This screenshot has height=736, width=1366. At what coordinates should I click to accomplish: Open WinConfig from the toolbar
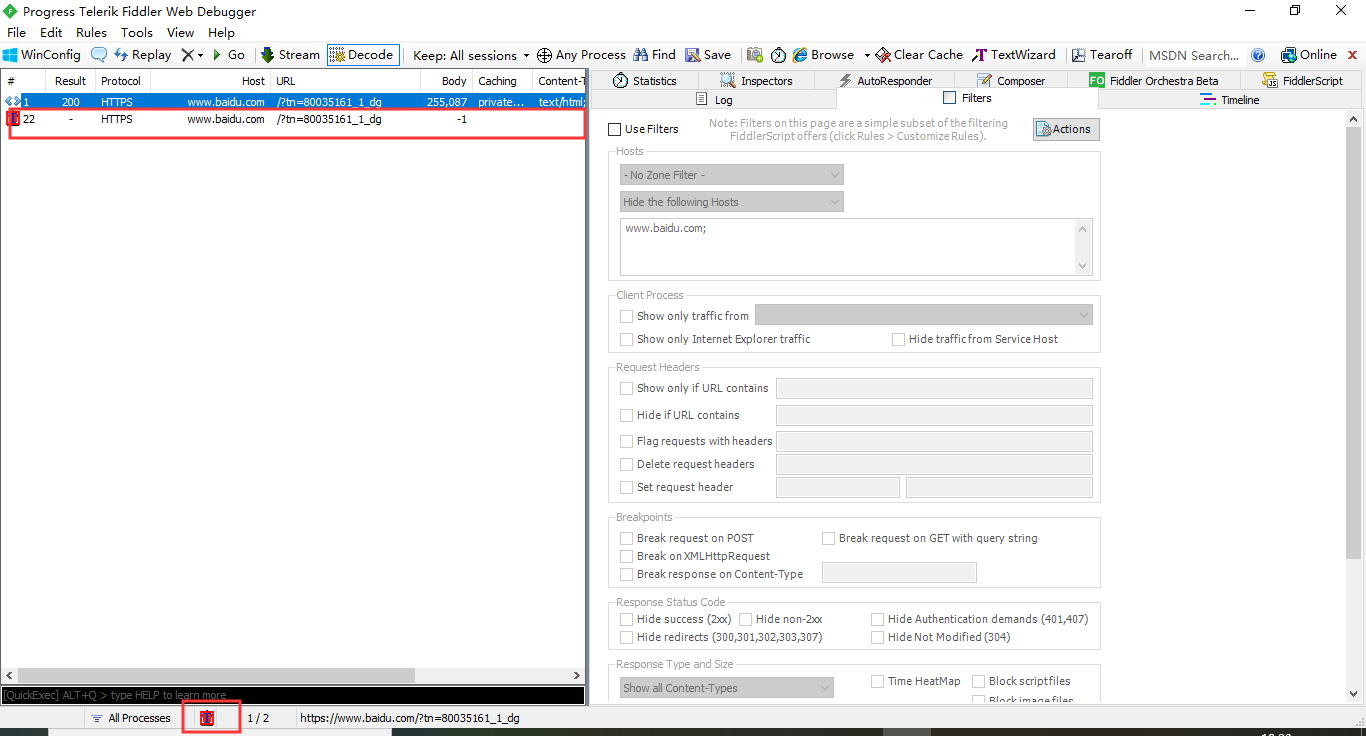[42, 55]
